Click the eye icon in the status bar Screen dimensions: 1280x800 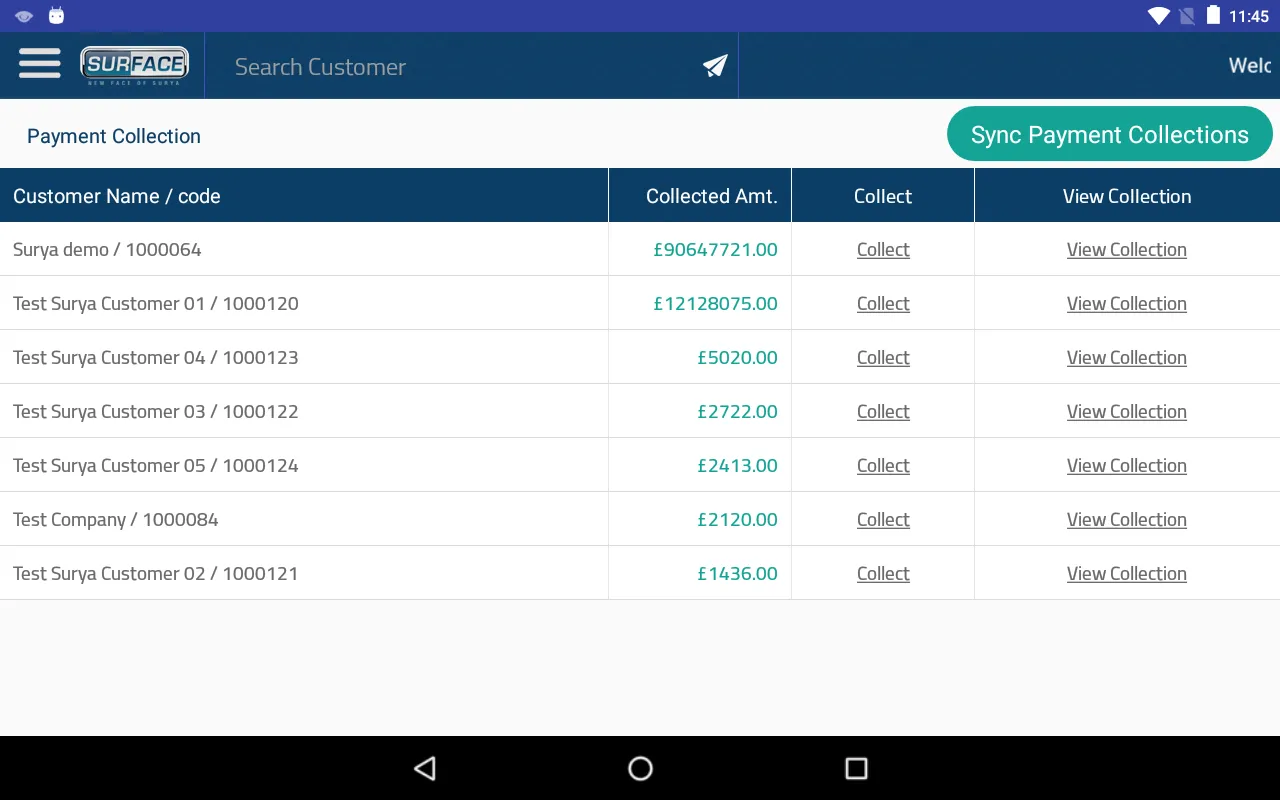(x=22, y=15)
